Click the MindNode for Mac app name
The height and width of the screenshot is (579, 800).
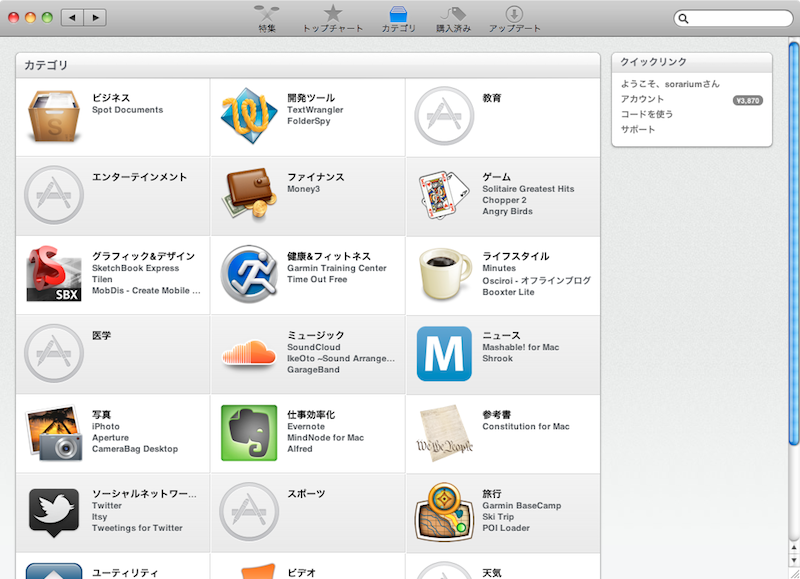click(326, 438)
